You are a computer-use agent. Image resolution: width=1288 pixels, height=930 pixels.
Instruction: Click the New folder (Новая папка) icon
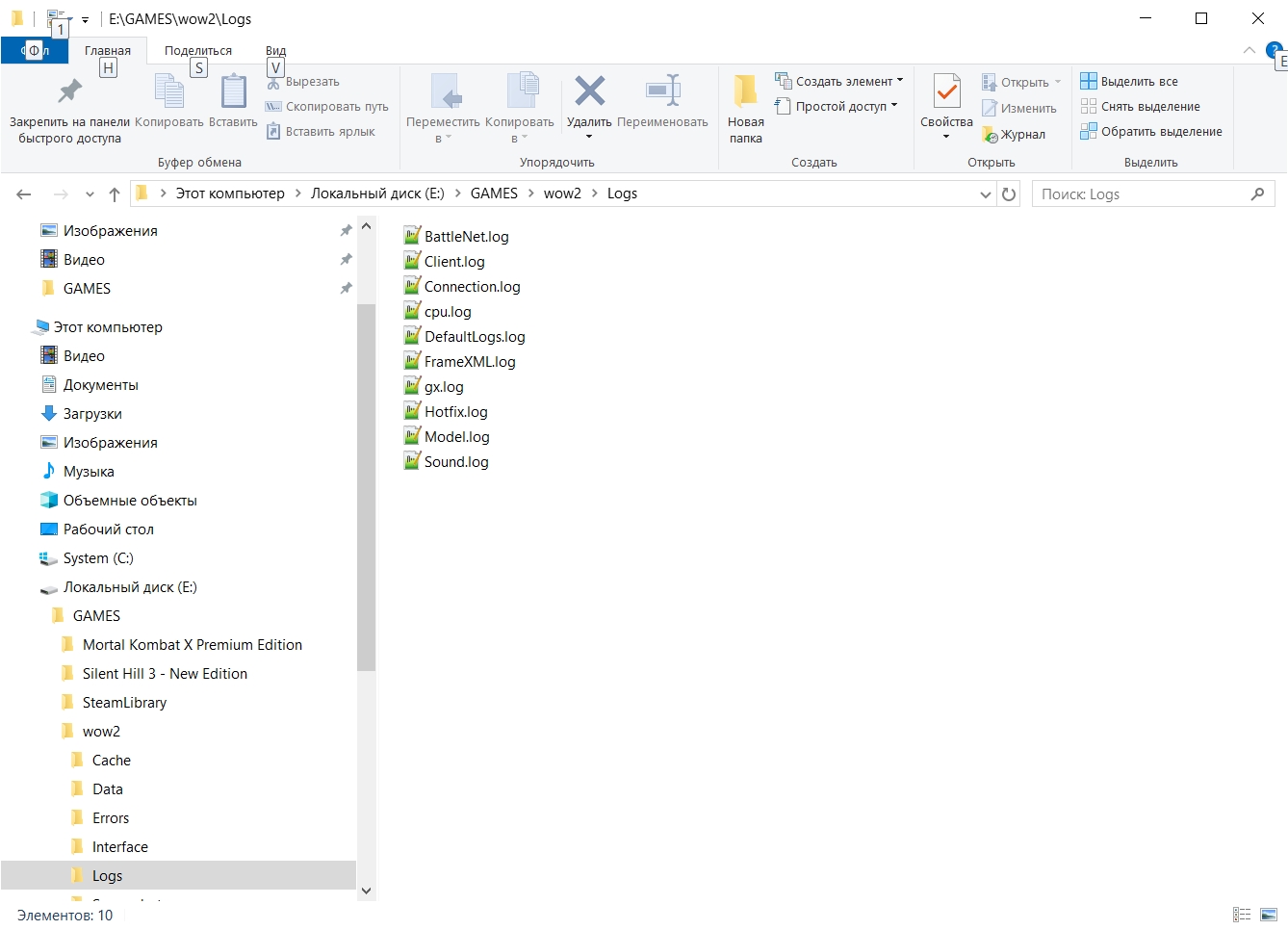[x=745, y=92]
